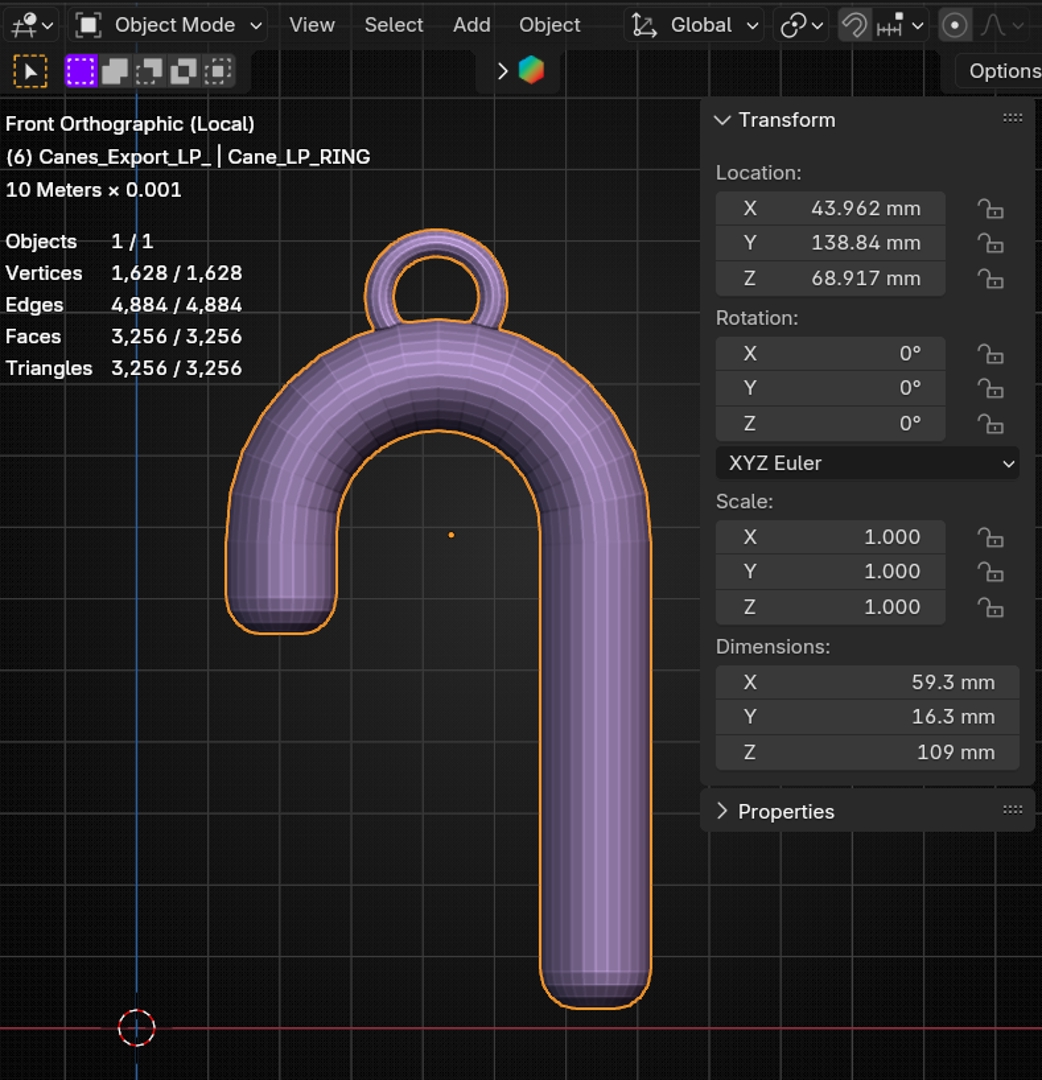Choose the Set new selection mode icon
This screenshot has width=1042, height=1080.
coord(81,71)
